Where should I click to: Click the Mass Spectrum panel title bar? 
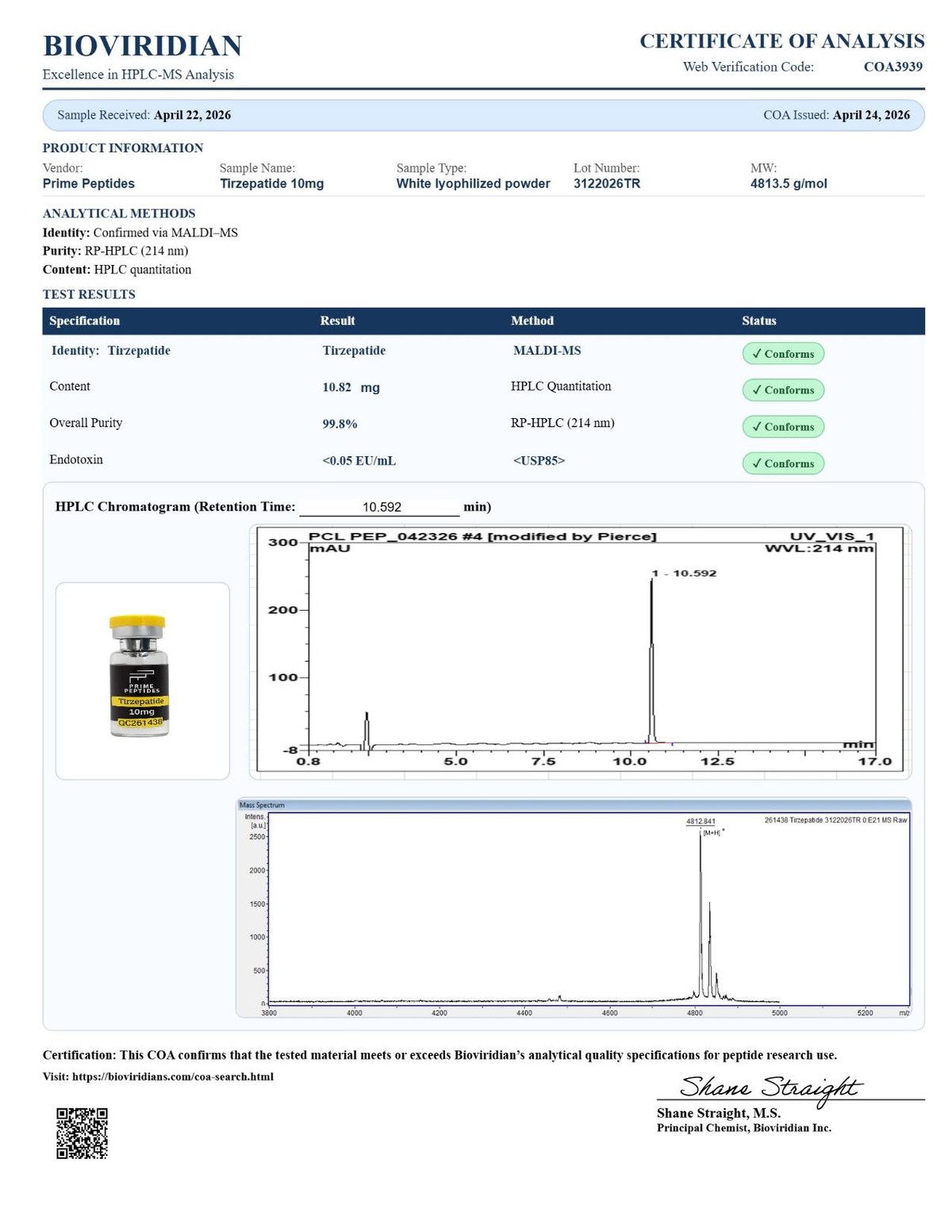(574, 804)
